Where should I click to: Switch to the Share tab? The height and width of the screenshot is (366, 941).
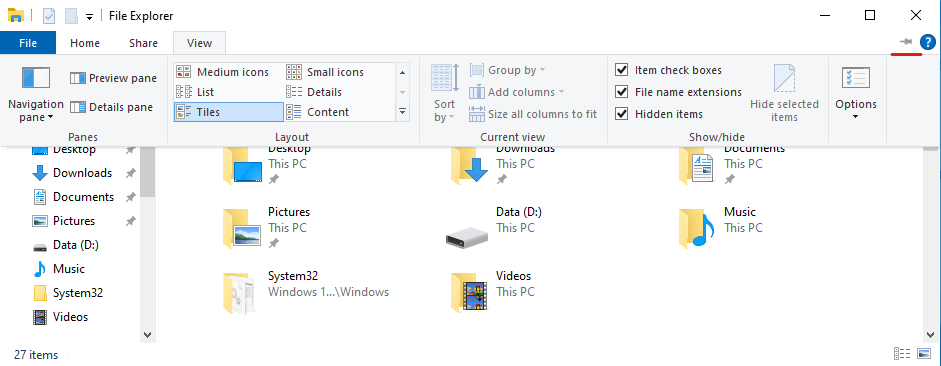coord(143,43)
